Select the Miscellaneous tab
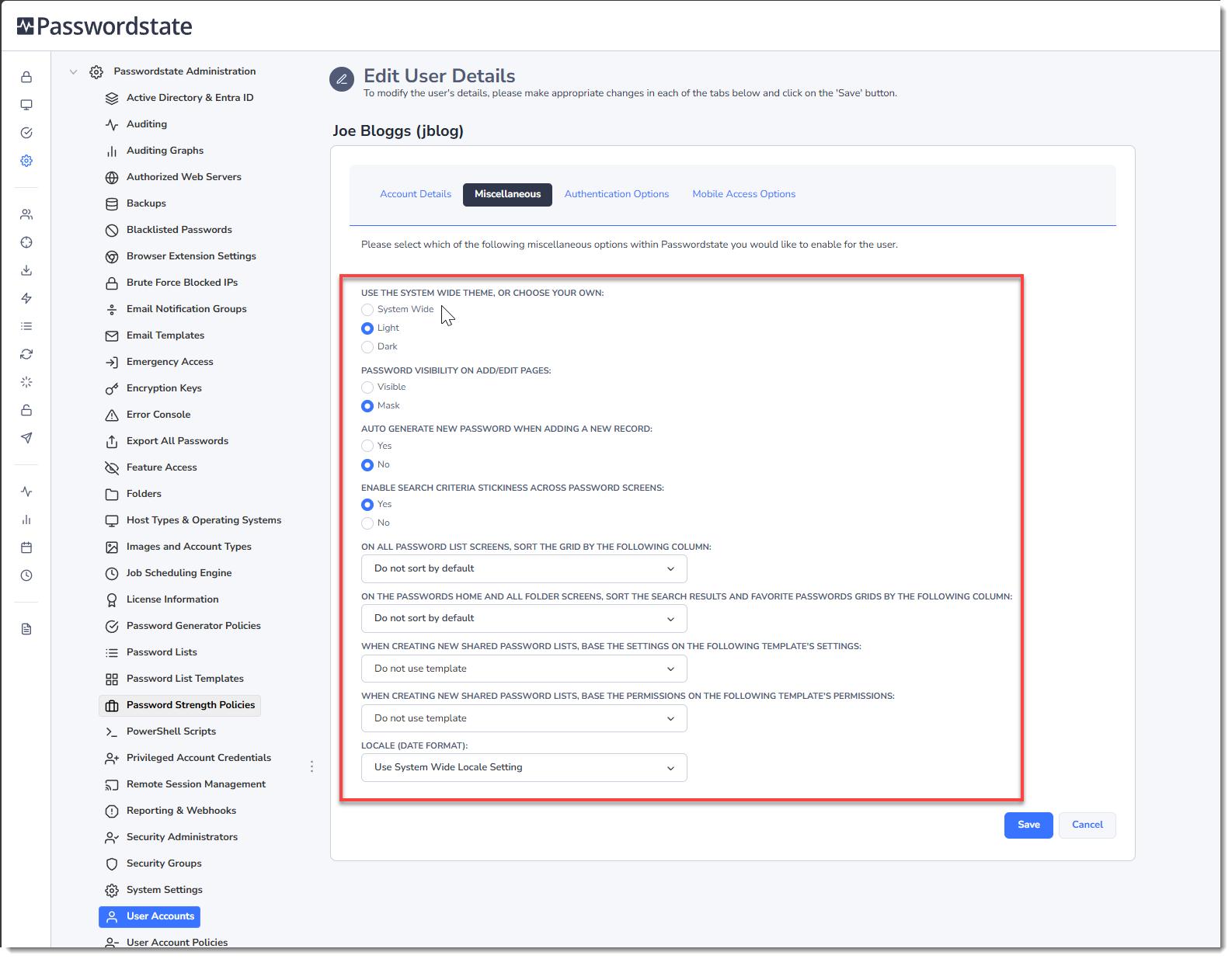 (508, 194)
